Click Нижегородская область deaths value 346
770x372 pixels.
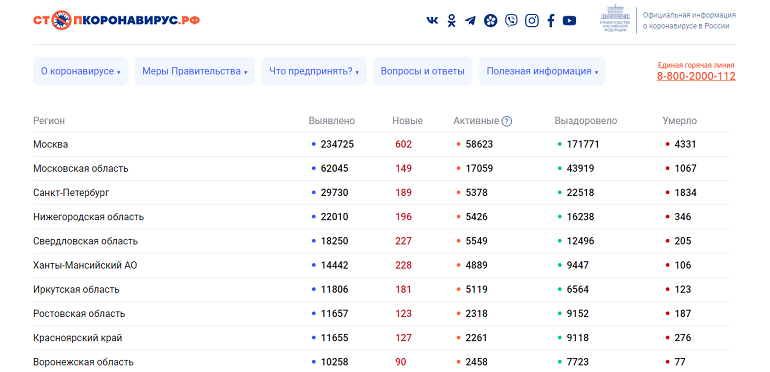point(683,216)
